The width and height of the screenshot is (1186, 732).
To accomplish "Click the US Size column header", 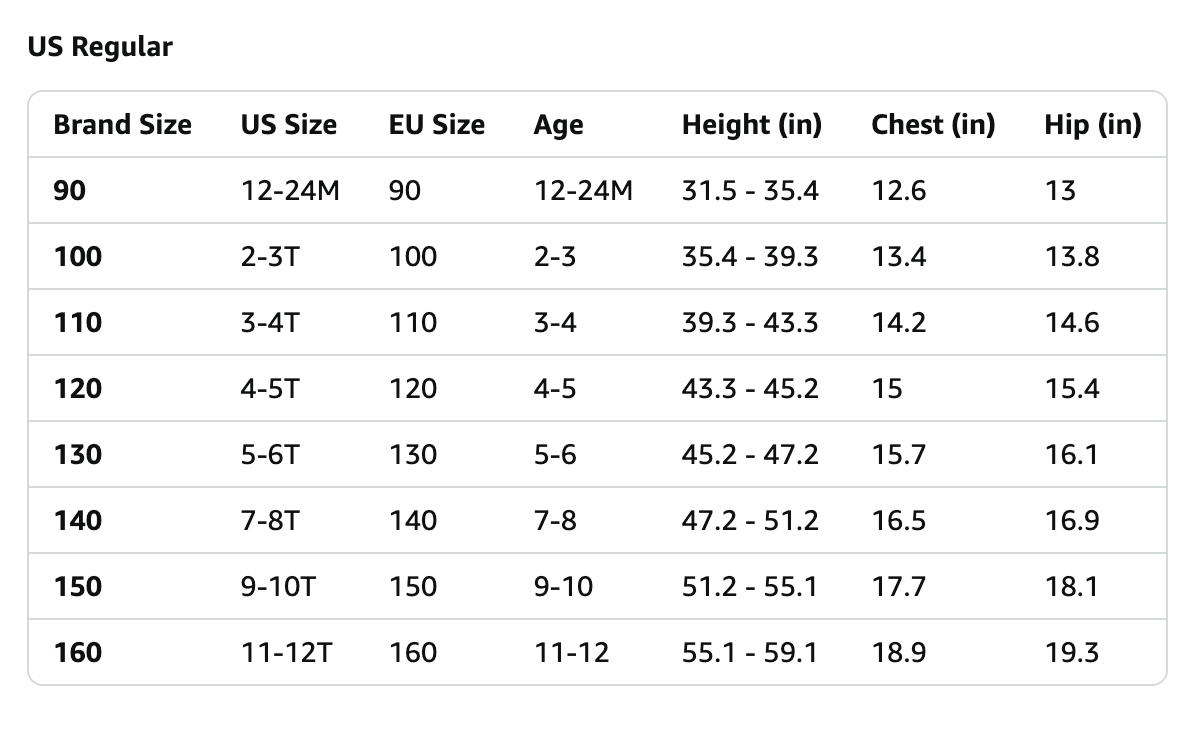I will coord(289,125).
